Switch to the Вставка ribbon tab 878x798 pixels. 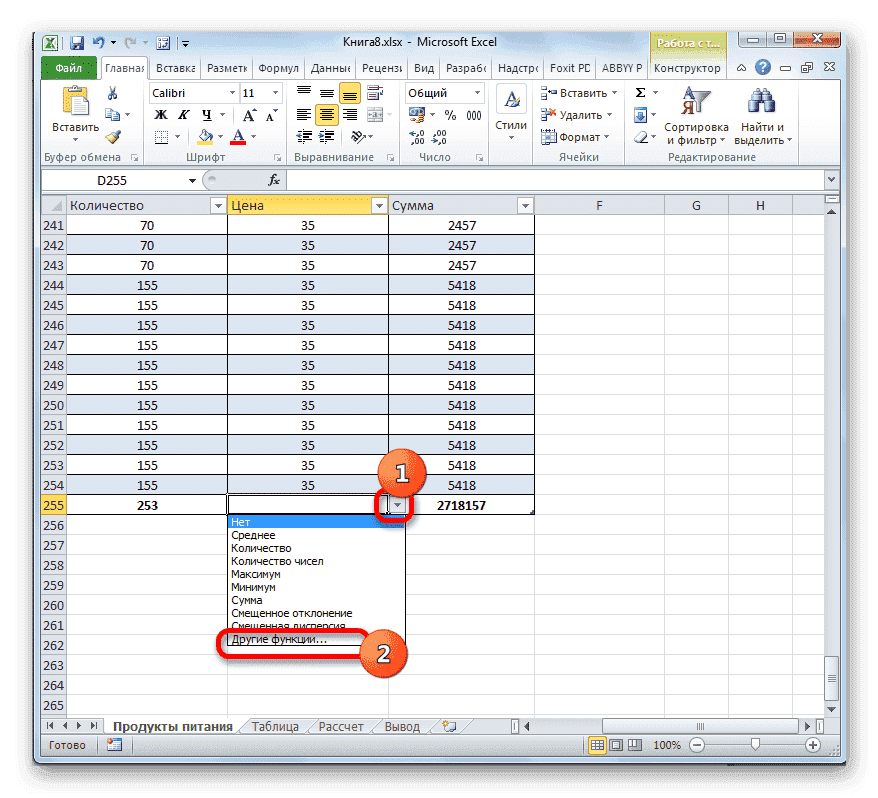pos(174,68)
